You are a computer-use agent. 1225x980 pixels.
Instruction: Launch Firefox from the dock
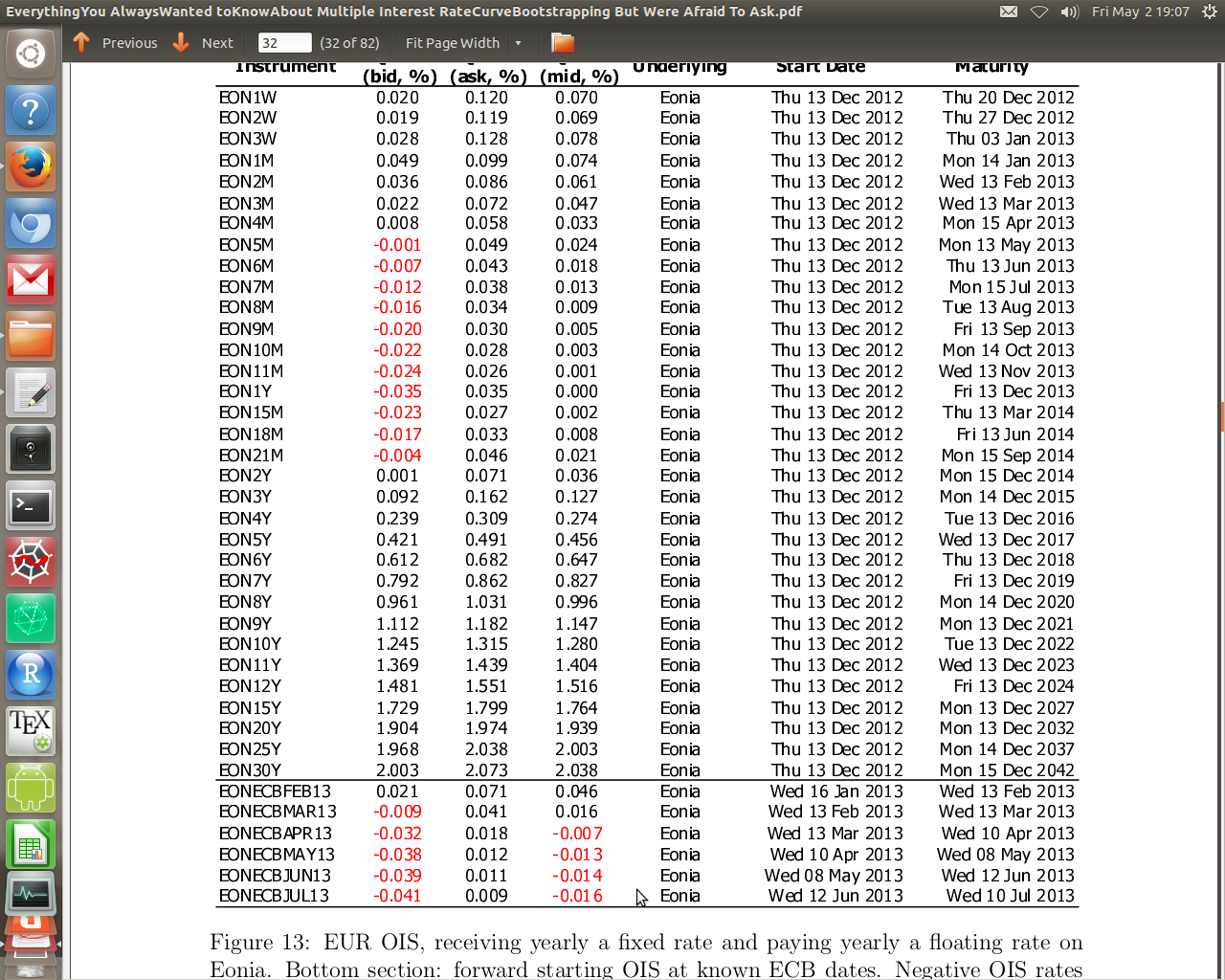31,167
